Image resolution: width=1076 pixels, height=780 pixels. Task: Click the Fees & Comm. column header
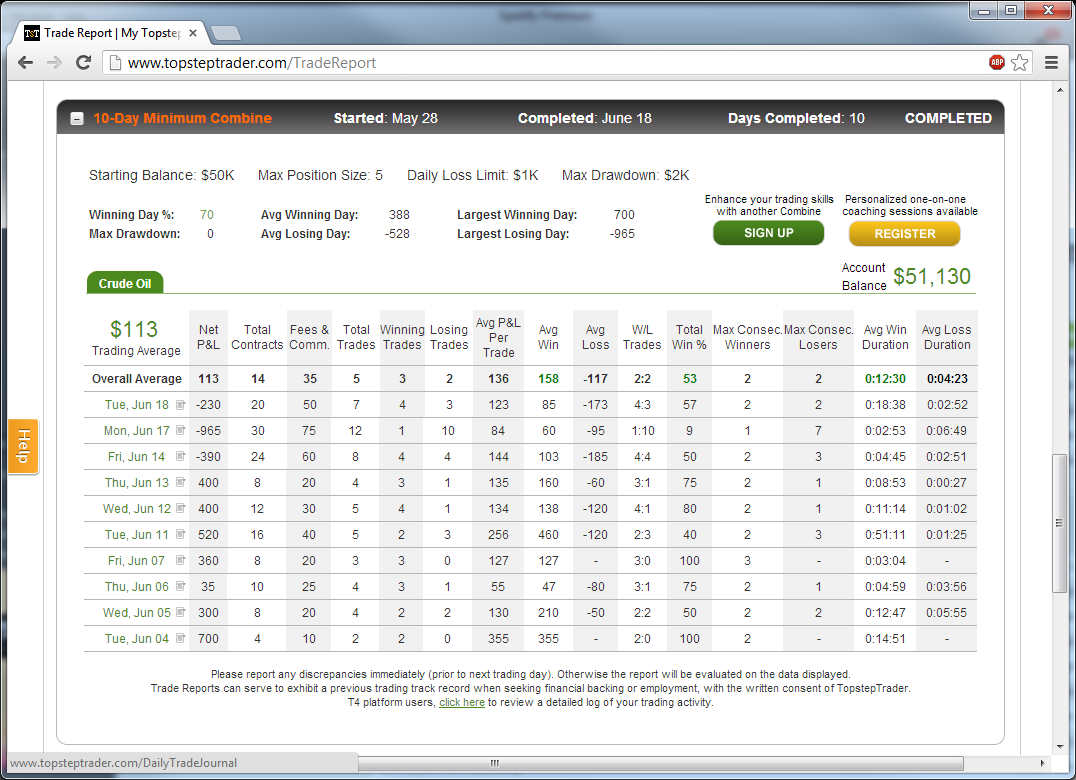(x=309, y=338)
